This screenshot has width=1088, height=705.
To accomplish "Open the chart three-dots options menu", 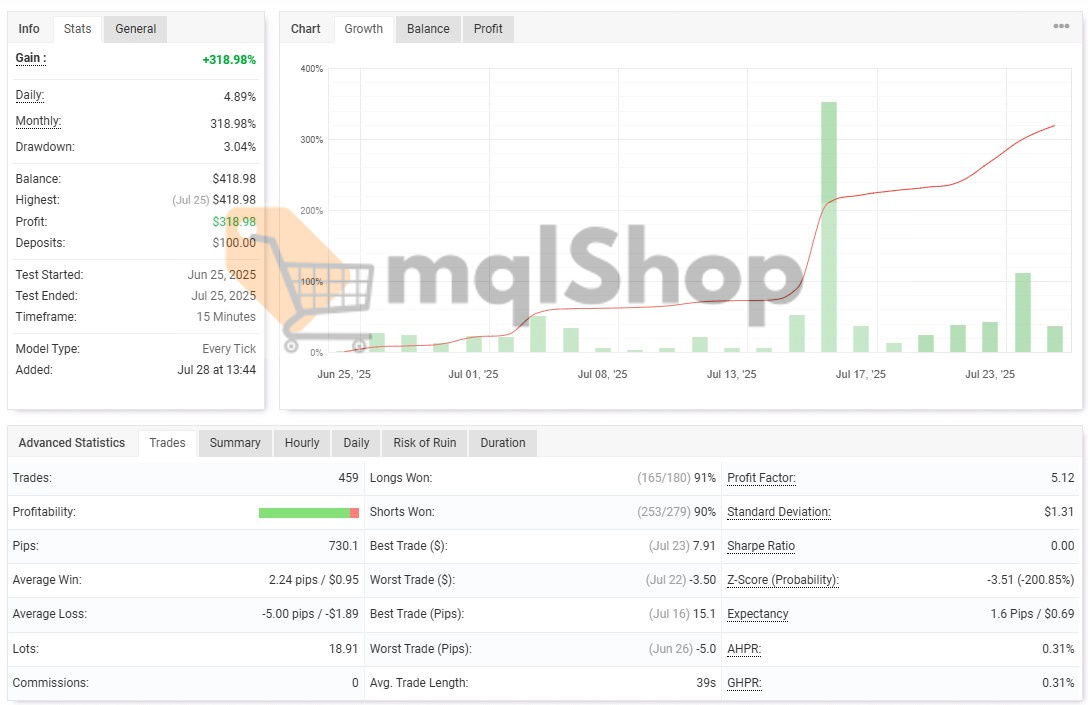I will [x=1061, y=27].
